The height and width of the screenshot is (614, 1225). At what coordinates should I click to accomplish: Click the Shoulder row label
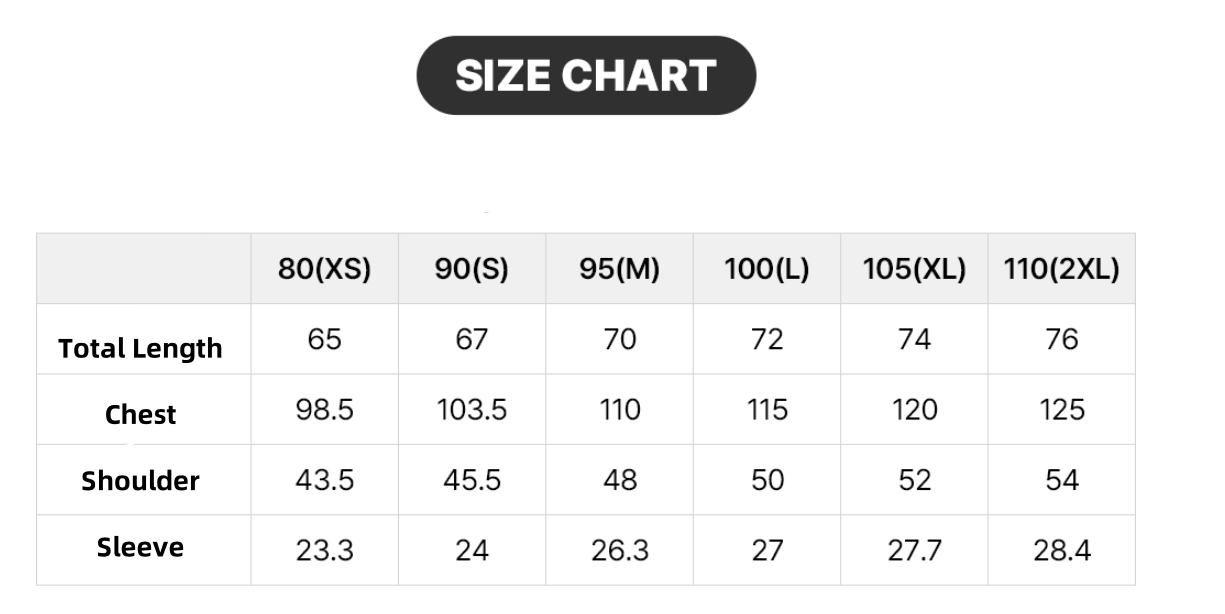(x=140, y=481)
